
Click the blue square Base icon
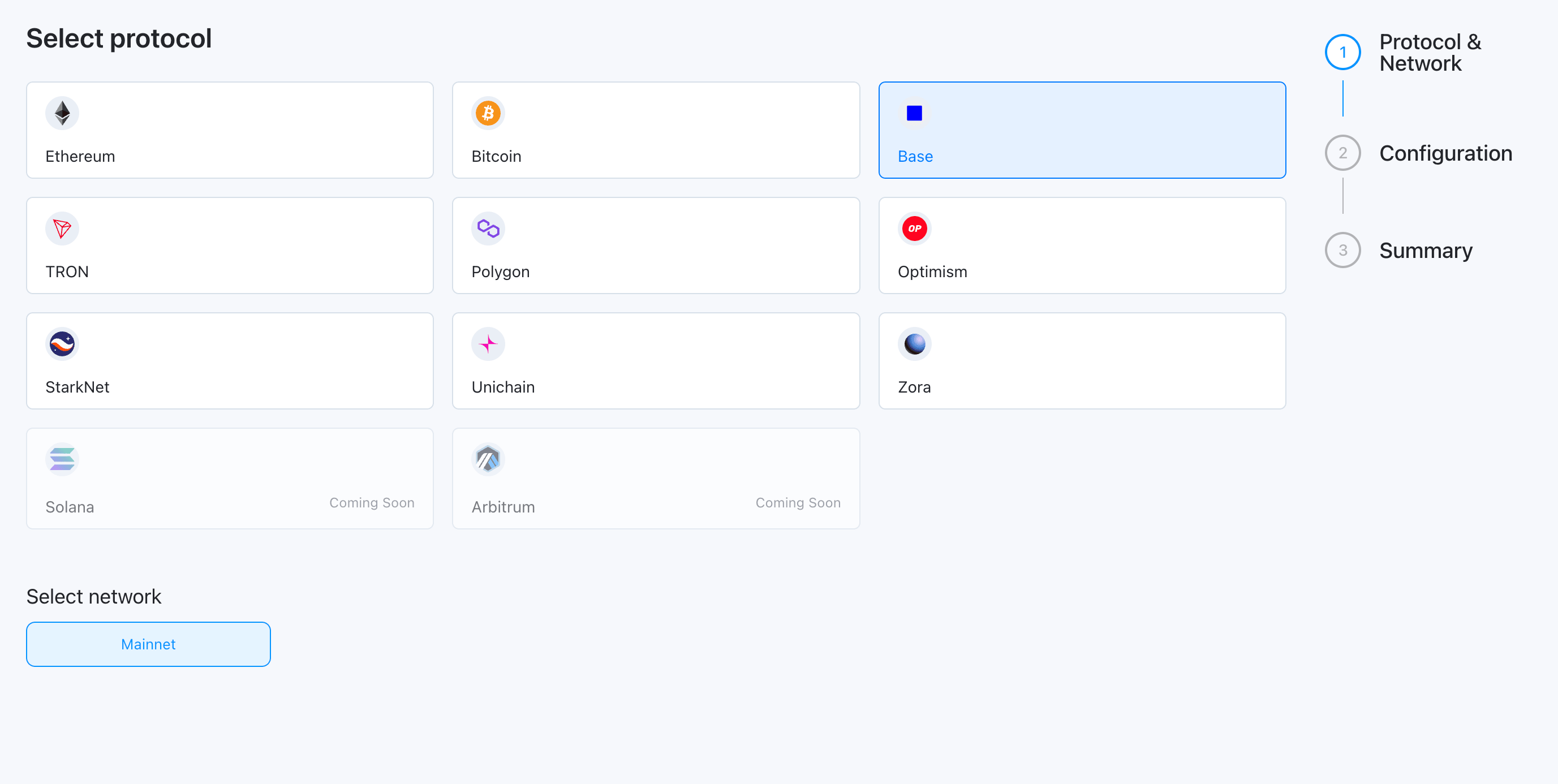914,113
